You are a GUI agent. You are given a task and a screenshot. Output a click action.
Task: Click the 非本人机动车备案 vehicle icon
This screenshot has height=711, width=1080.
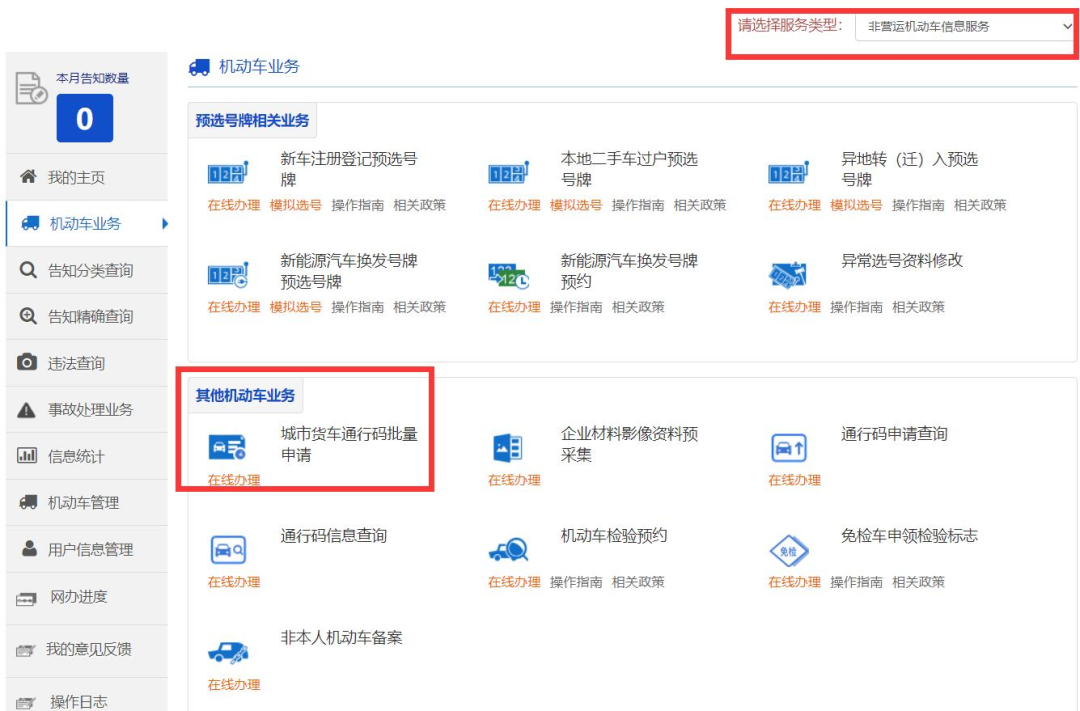point(227,652)
